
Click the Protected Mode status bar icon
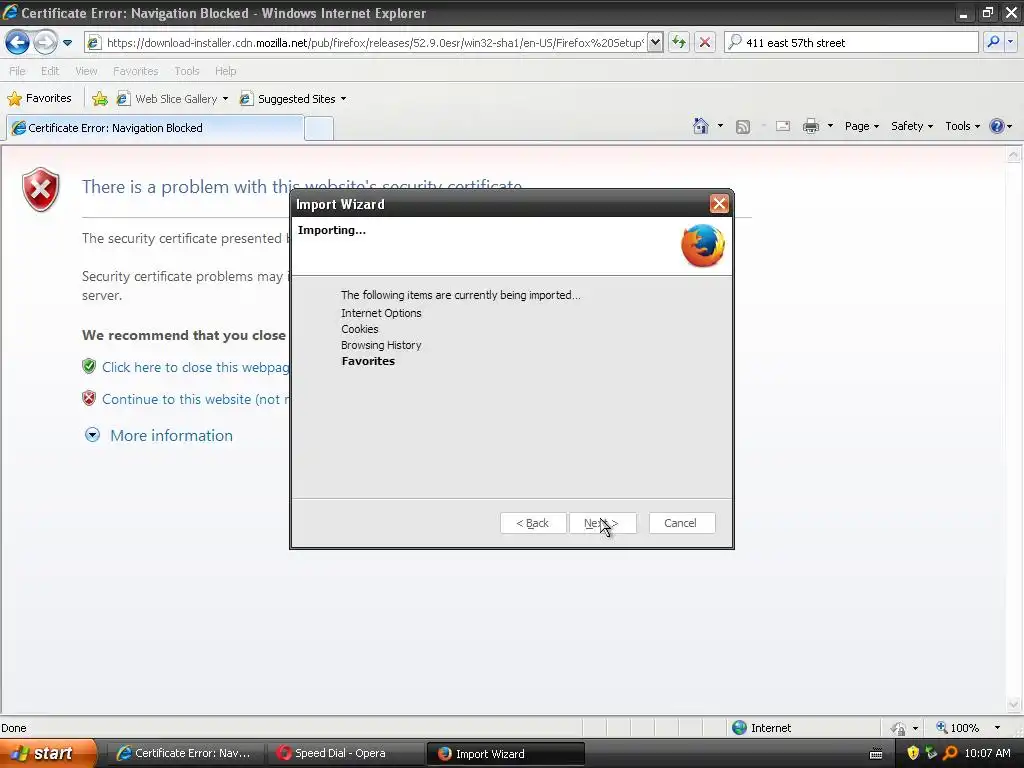tap(899, 728)
